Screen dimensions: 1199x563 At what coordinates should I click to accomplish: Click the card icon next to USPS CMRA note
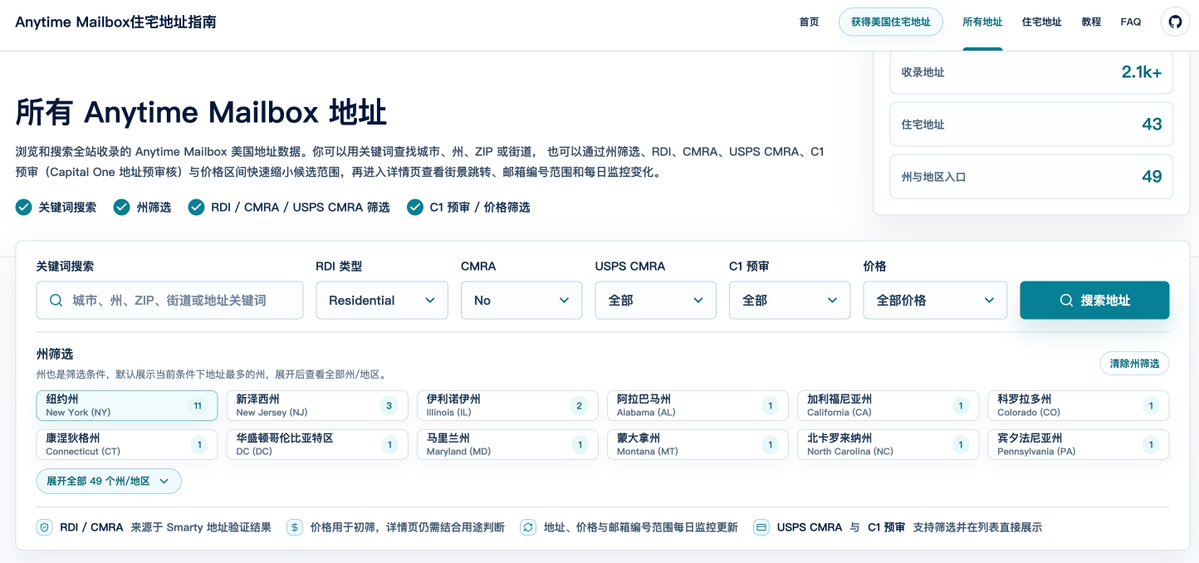click(x=761, y=527)
